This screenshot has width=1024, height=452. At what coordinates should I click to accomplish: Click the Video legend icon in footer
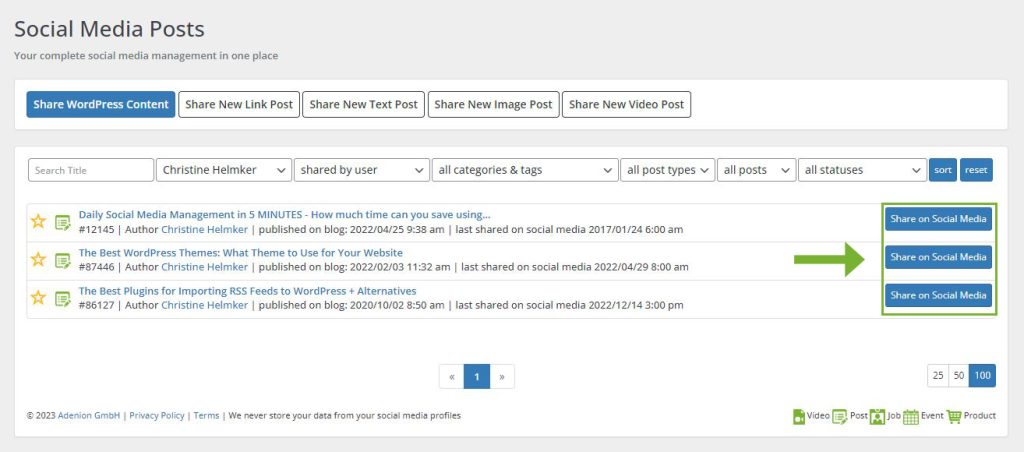pyautogui.click(x=799, y=416)
